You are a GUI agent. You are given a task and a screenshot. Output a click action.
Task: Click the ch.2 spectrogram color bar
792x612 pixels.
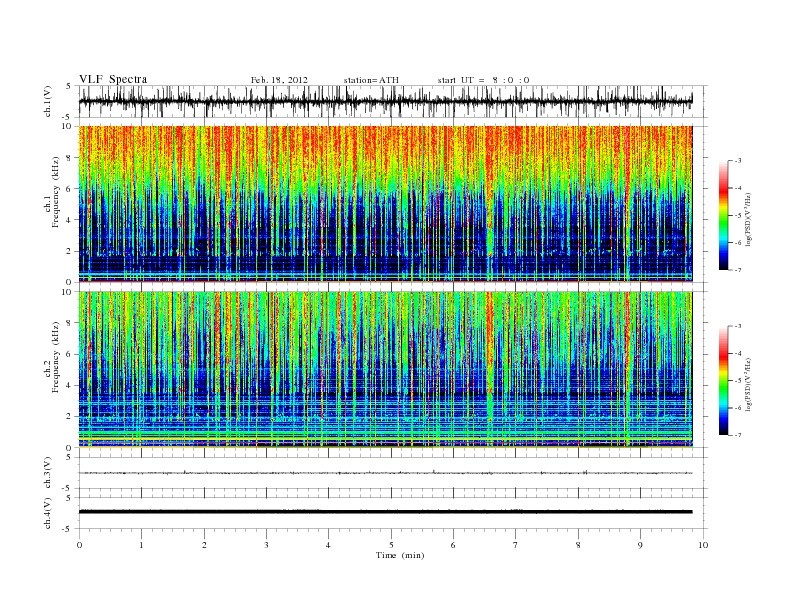[723, 381]
